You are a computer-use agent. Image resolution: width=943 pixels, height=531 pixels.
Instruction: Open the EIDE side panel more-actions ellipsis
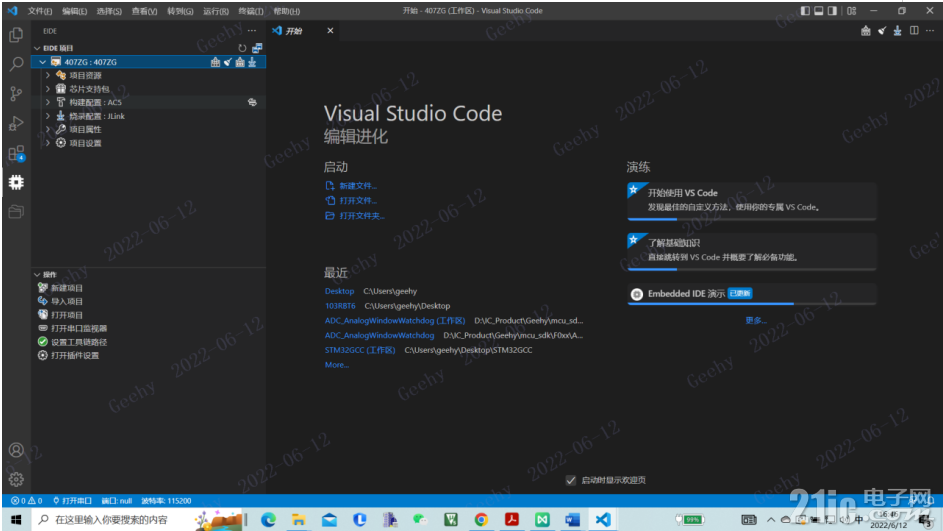click(251, 31)
